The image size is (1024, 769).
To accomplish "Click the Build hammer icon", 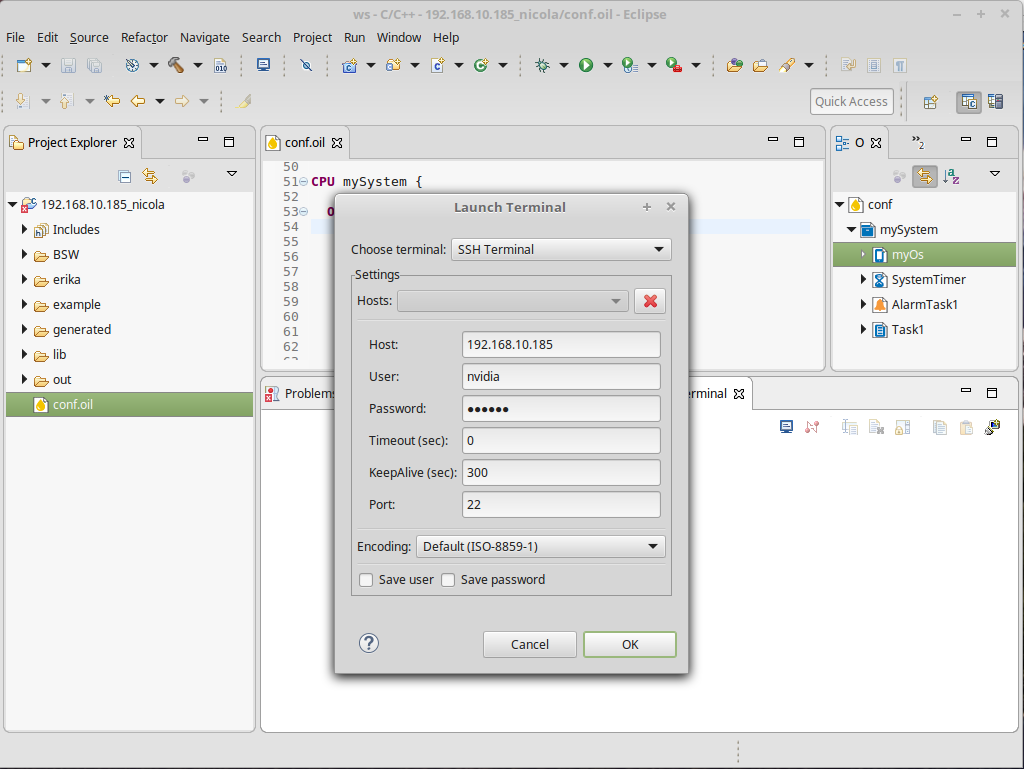I will tap(176, 65).
